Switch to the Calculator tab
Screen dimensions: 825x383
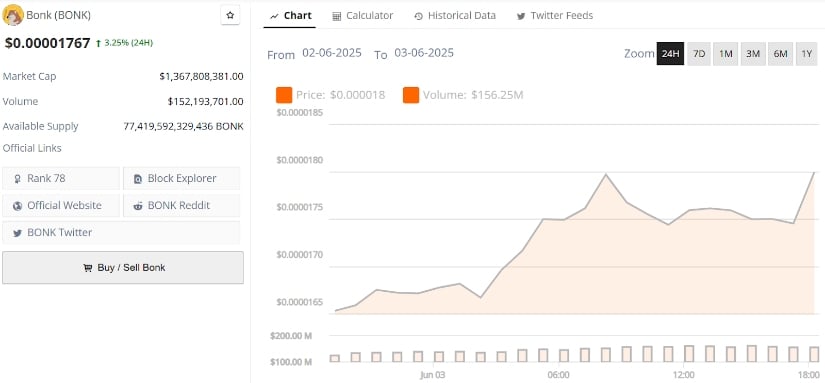[x=363, y=16]
